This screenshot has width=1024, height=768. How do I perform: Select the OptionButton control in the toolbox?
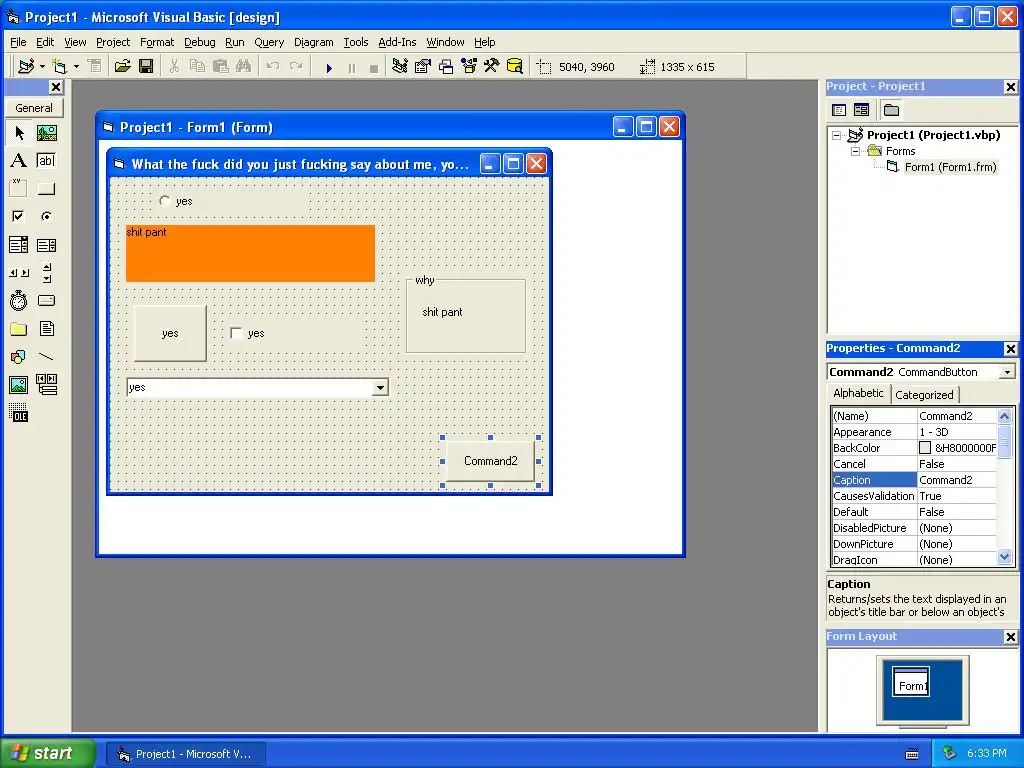coord(46,216)
